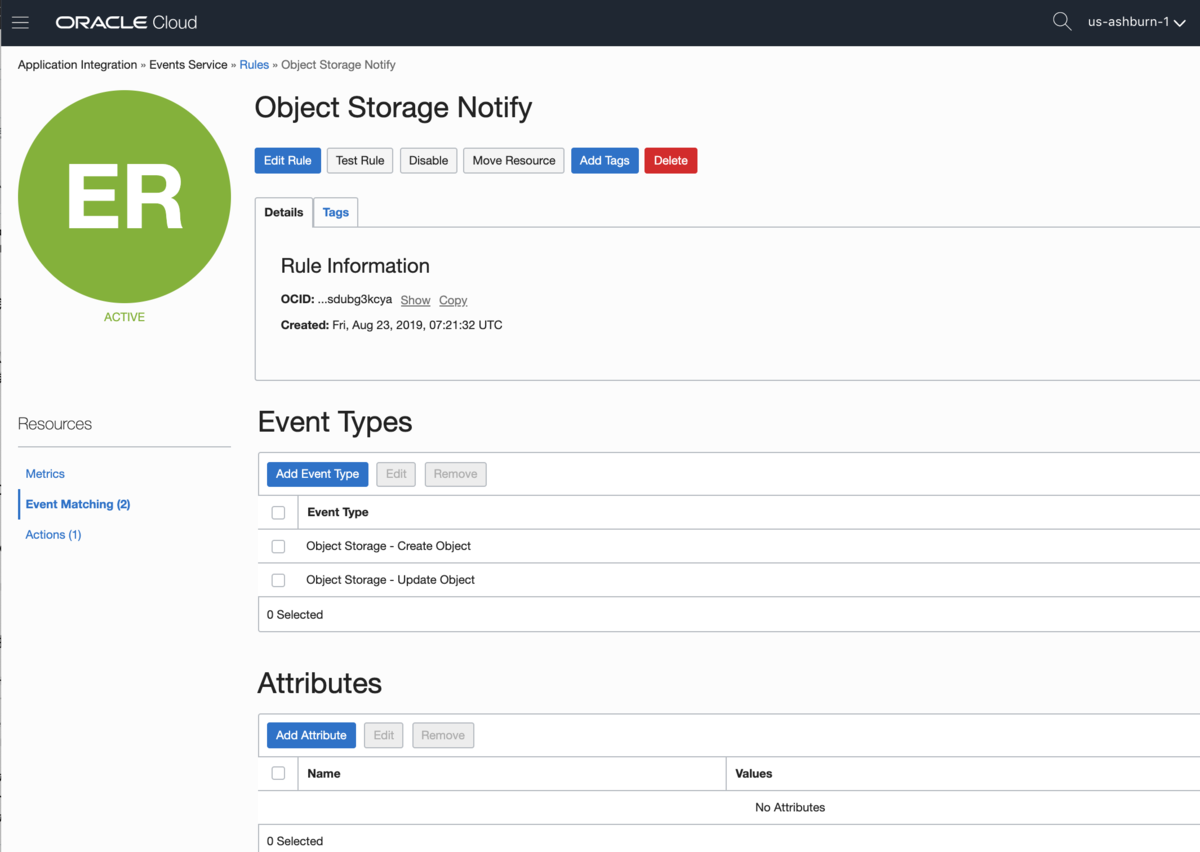Click the No Attributes message
1200x852 pixels.
[x=790, y=807]
